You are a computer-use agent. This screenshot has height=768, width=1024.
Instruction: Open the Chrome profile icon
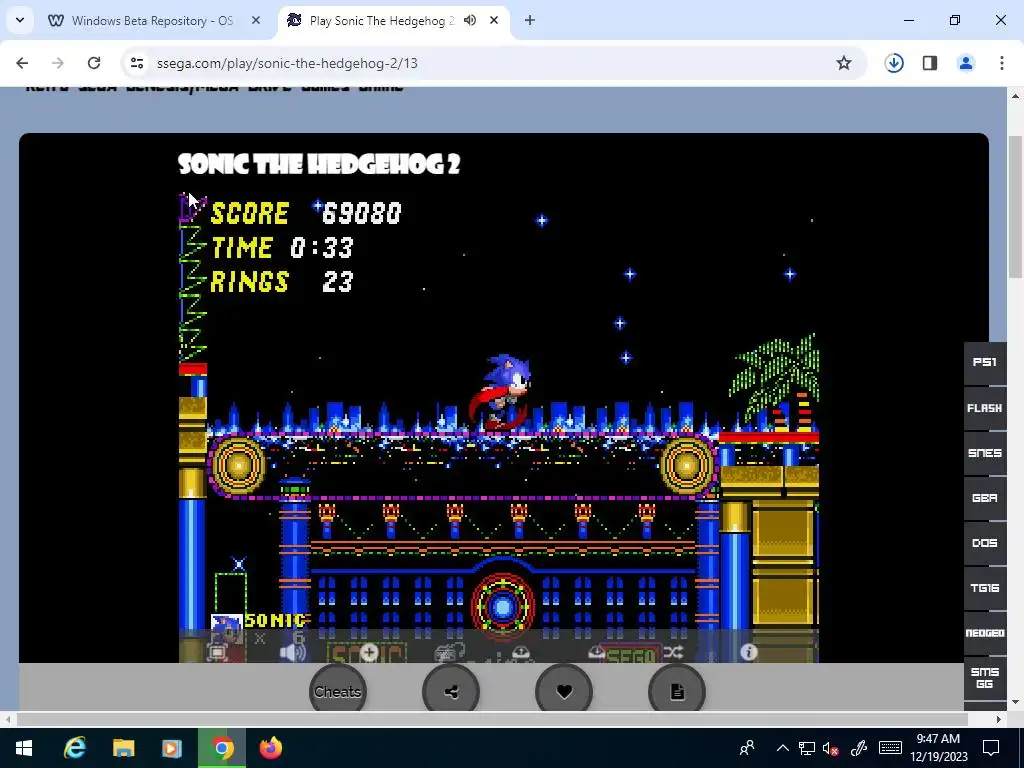966,63
